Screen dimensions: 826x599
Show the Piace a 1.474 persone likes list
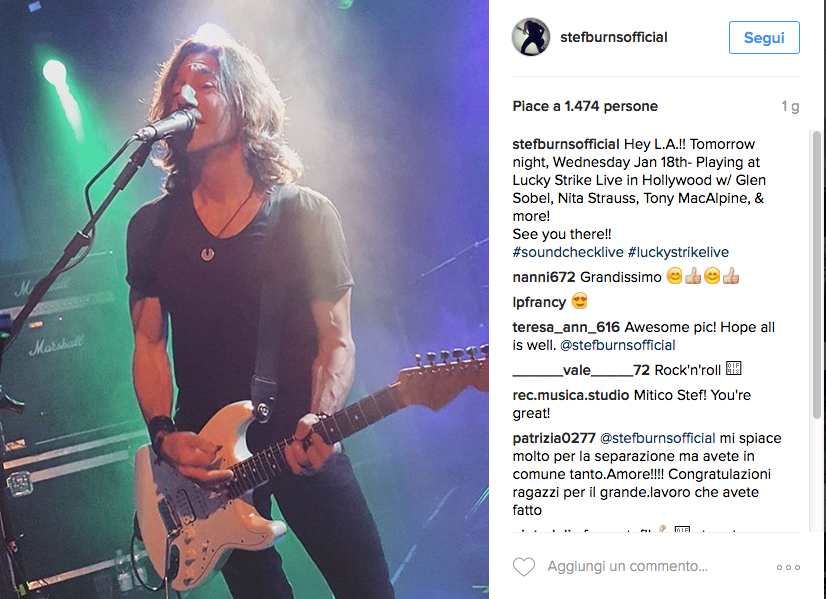pos(585,106)
